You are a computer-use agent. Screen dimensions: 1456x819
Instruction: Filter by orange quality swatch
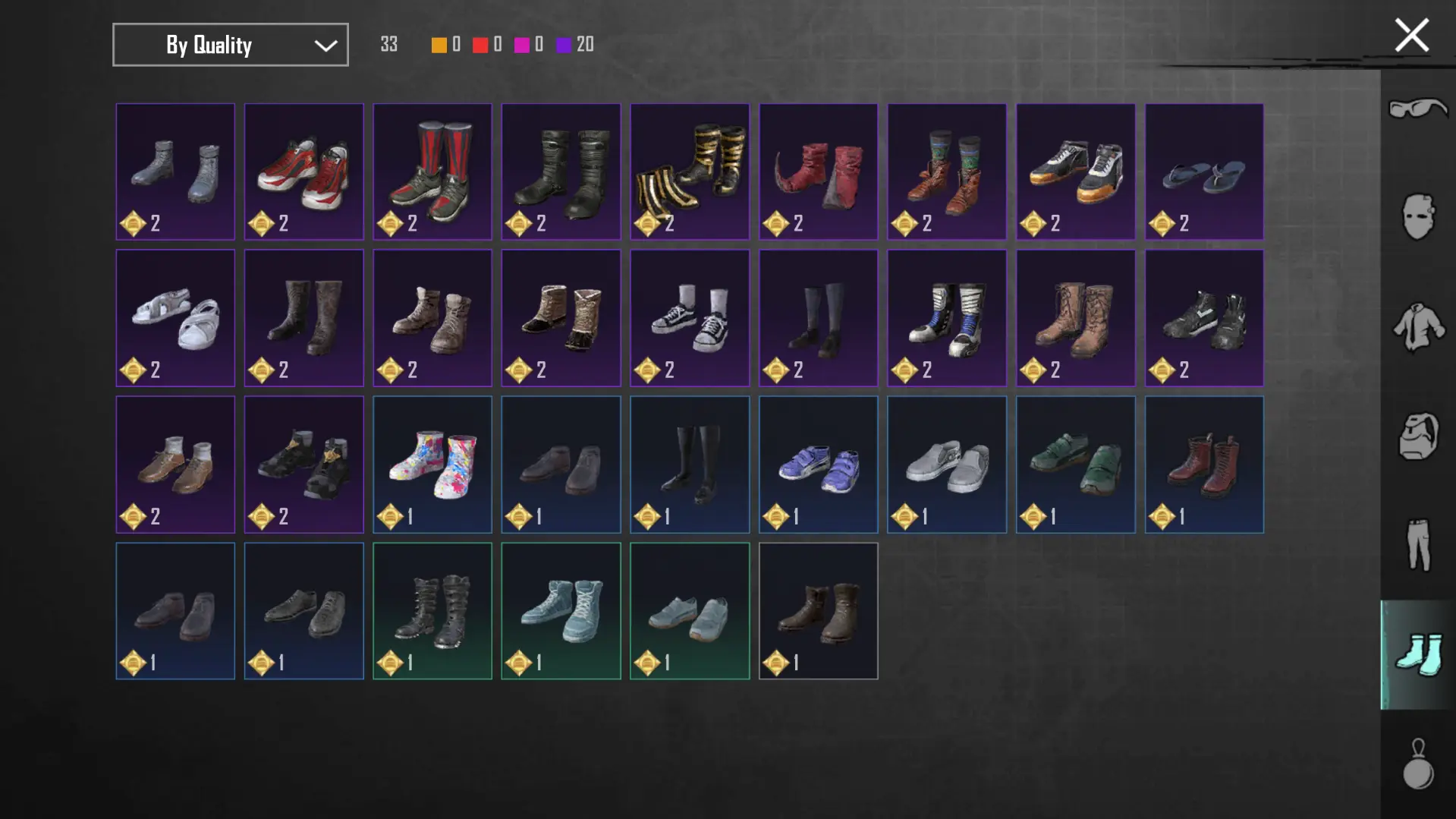(x=439, y=45)
